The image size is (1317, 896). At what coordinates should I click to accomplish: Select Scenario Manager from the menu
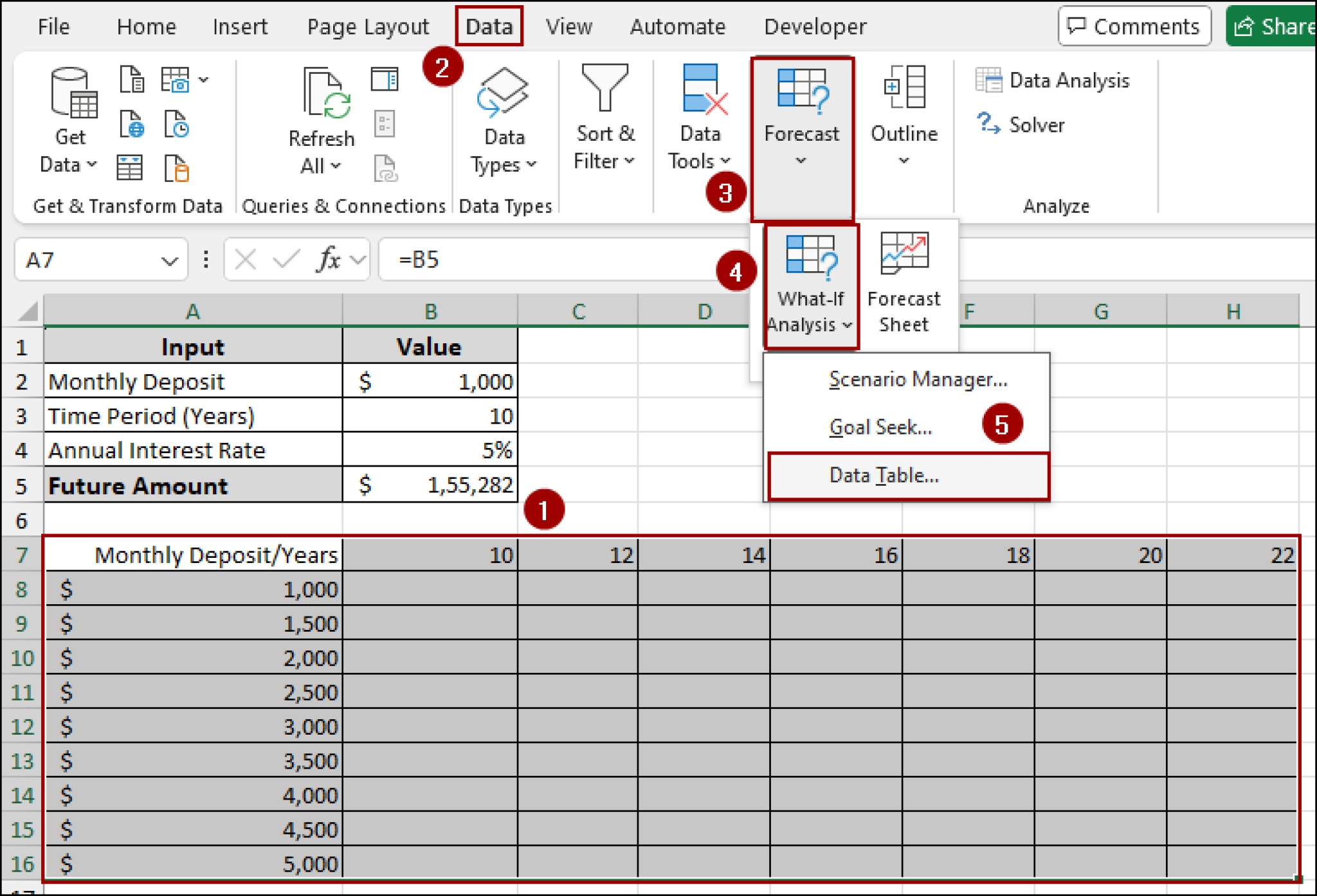coord(918,379)
